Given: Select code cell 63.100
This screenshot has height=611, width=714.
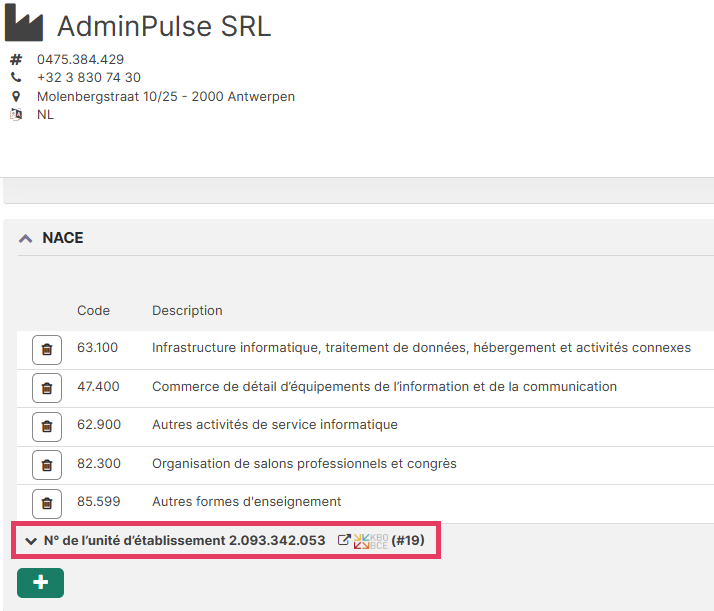Looking at the screenshot, I should tap(97, 347).
